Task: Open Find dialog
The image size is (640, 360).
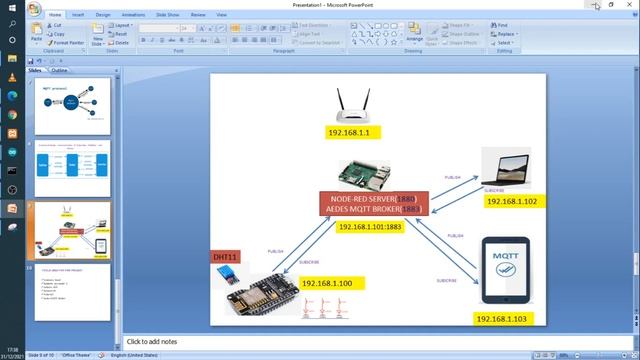Action: (x=499, y=25)
